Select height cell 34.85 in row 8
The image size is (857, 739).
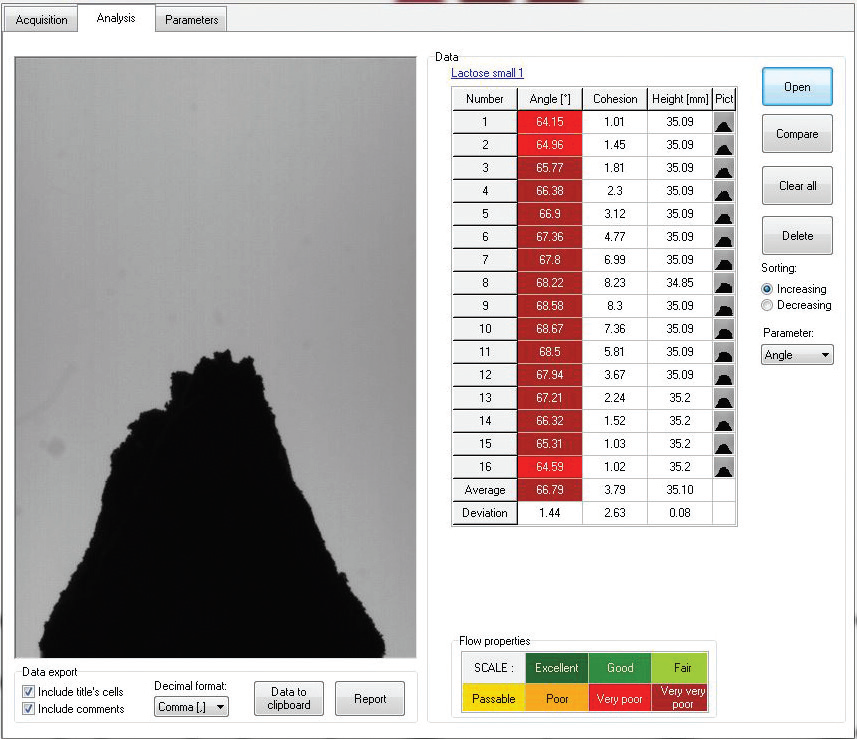pos(680,283)
